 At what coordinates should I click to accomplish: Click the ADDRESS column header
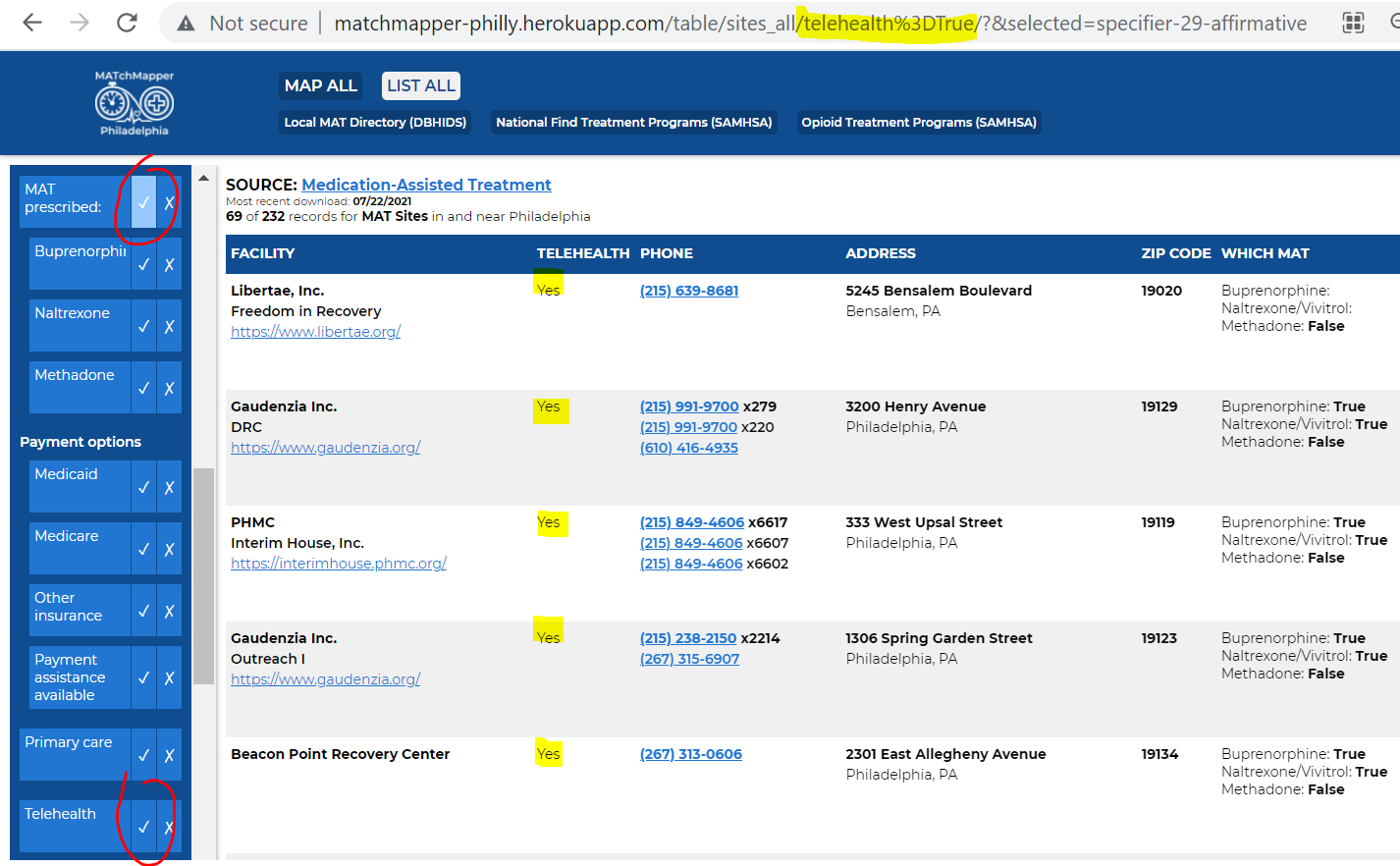pyautogui.click(x=881, y=253)
